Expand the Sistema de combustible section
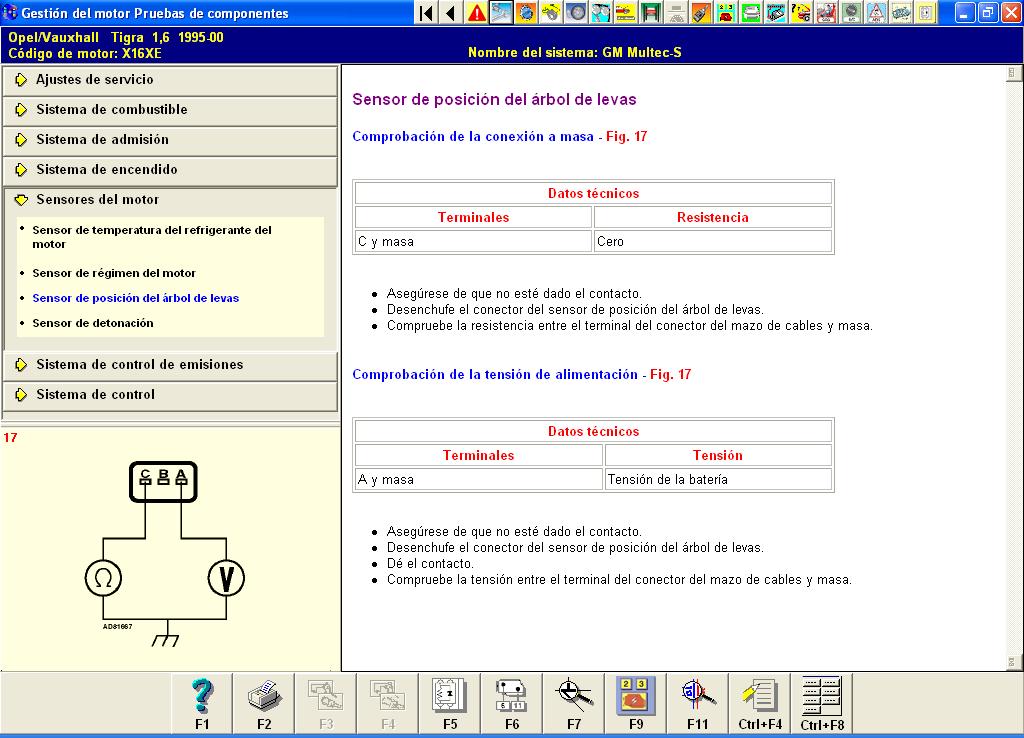The image size is (1024, 738). click(111, 110)
